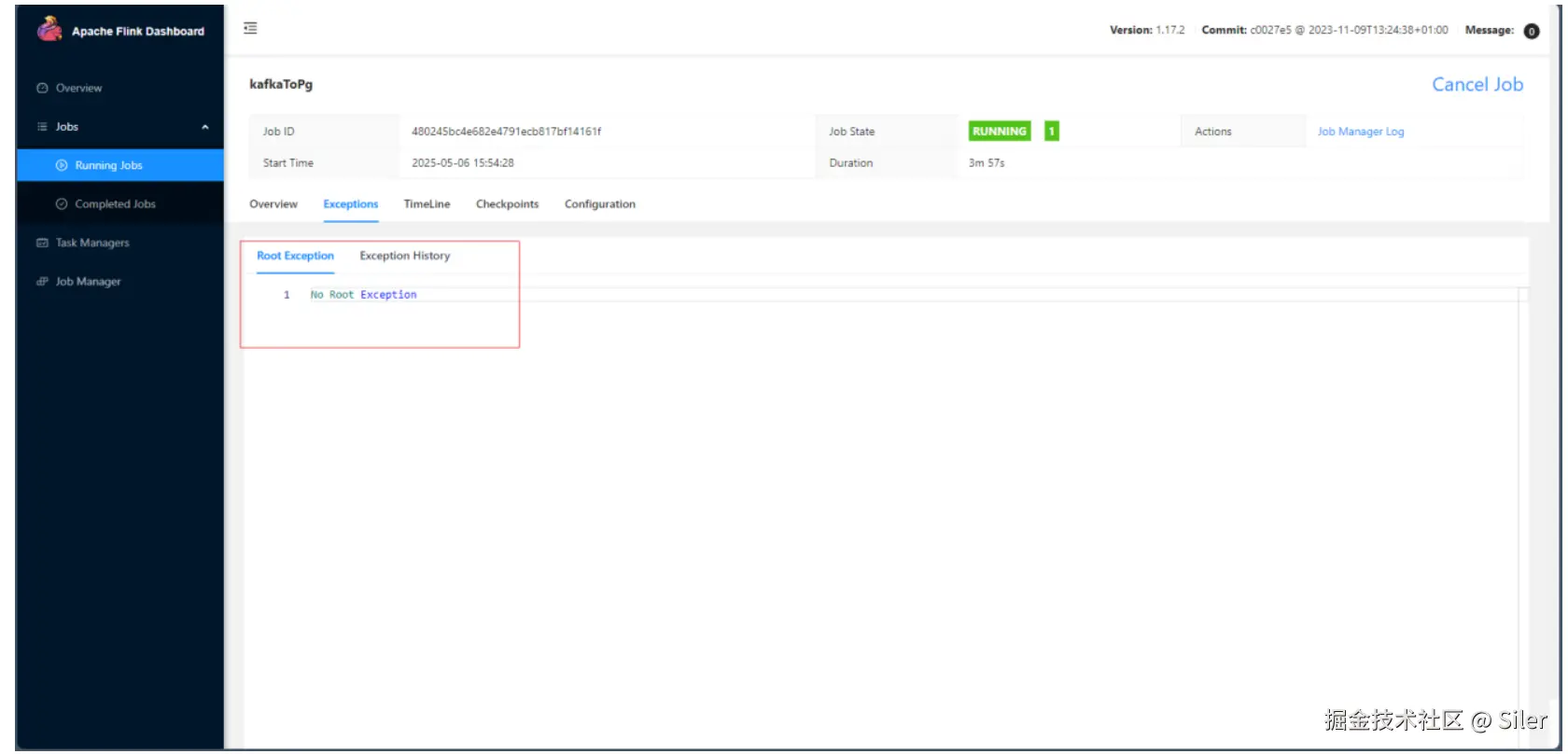This screenshot has width=1568, height=754.
Task: Select the Root Exception sub-tab
Action: pos(295,256)
